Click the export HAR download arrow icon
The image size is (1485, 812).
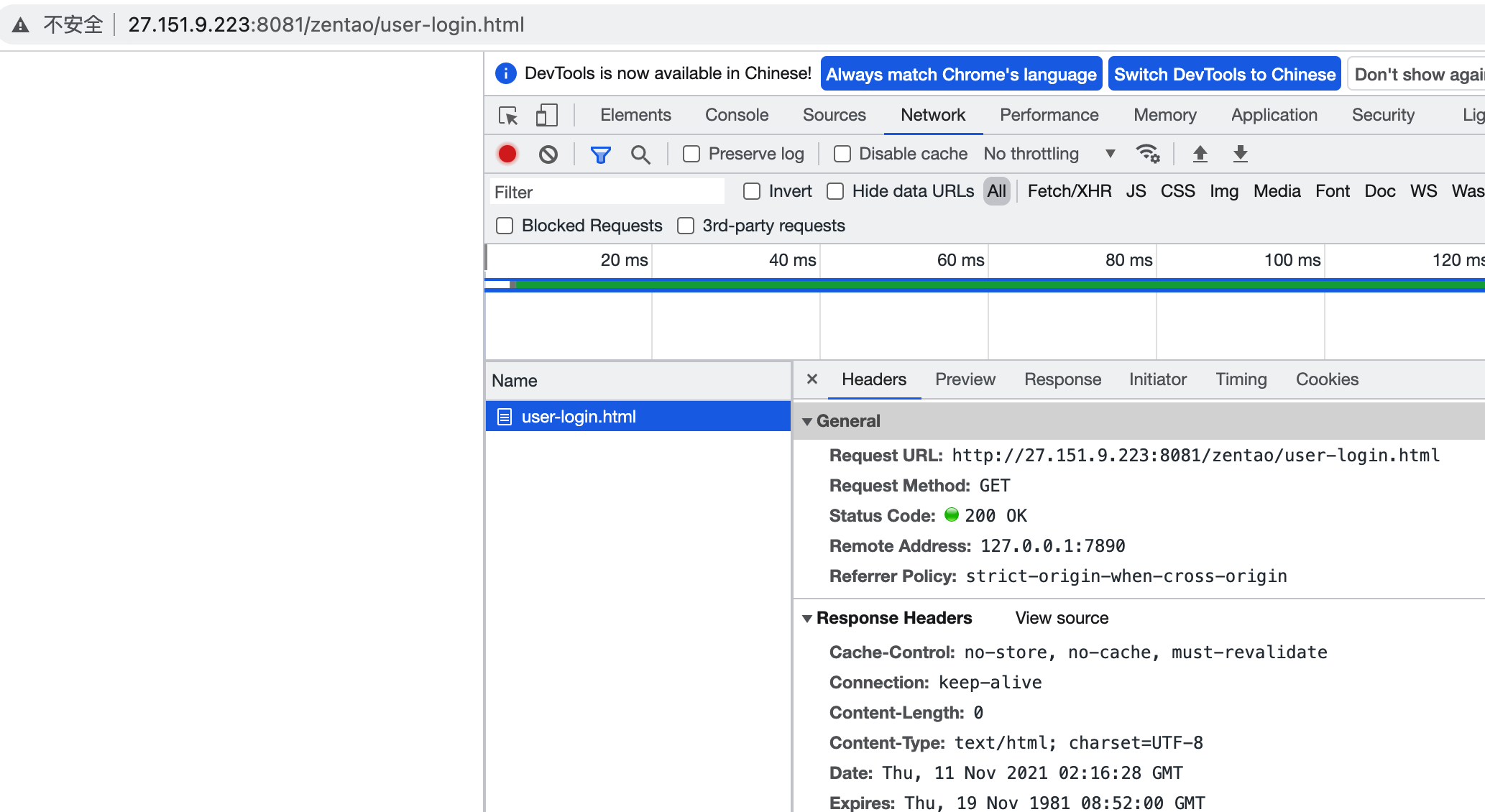1240,154
